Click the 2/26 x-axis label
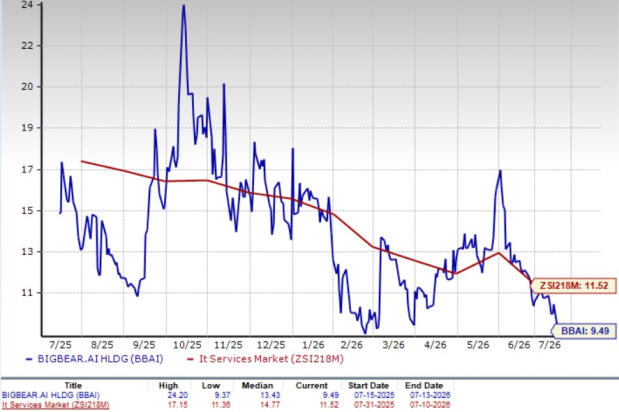This screenshot has width=619, height=412. [351, 345]
